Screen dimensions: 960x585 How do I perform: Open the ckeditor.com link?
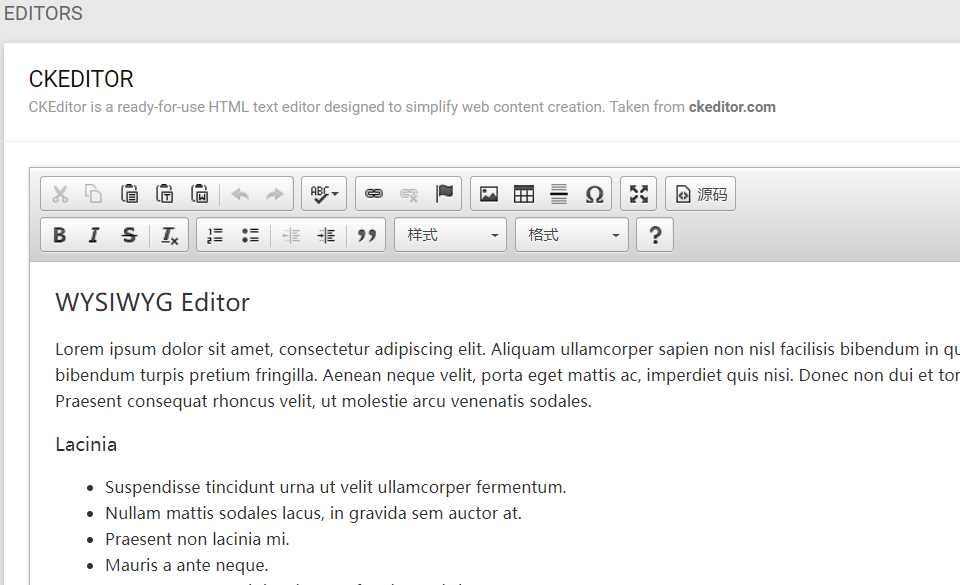[x=732, y=107]
